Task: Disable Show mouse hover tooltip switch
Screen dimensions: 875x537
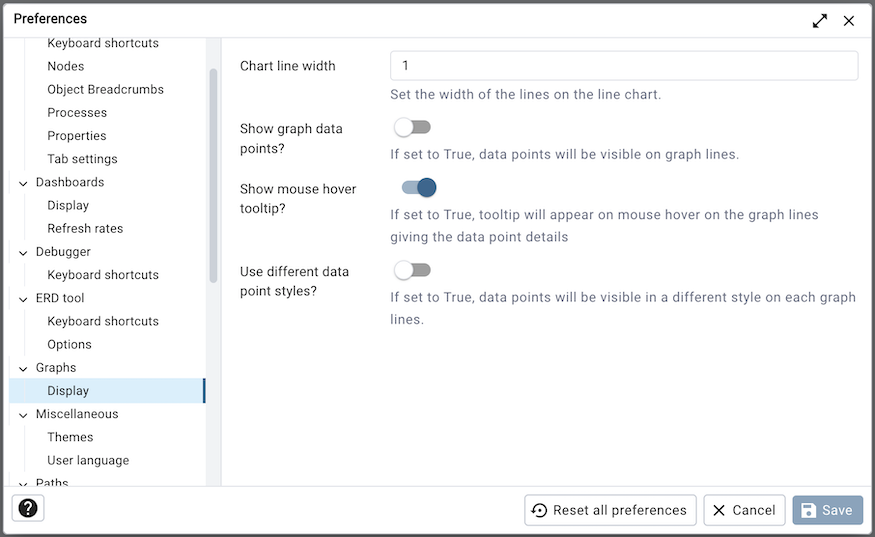Action: 419,188
